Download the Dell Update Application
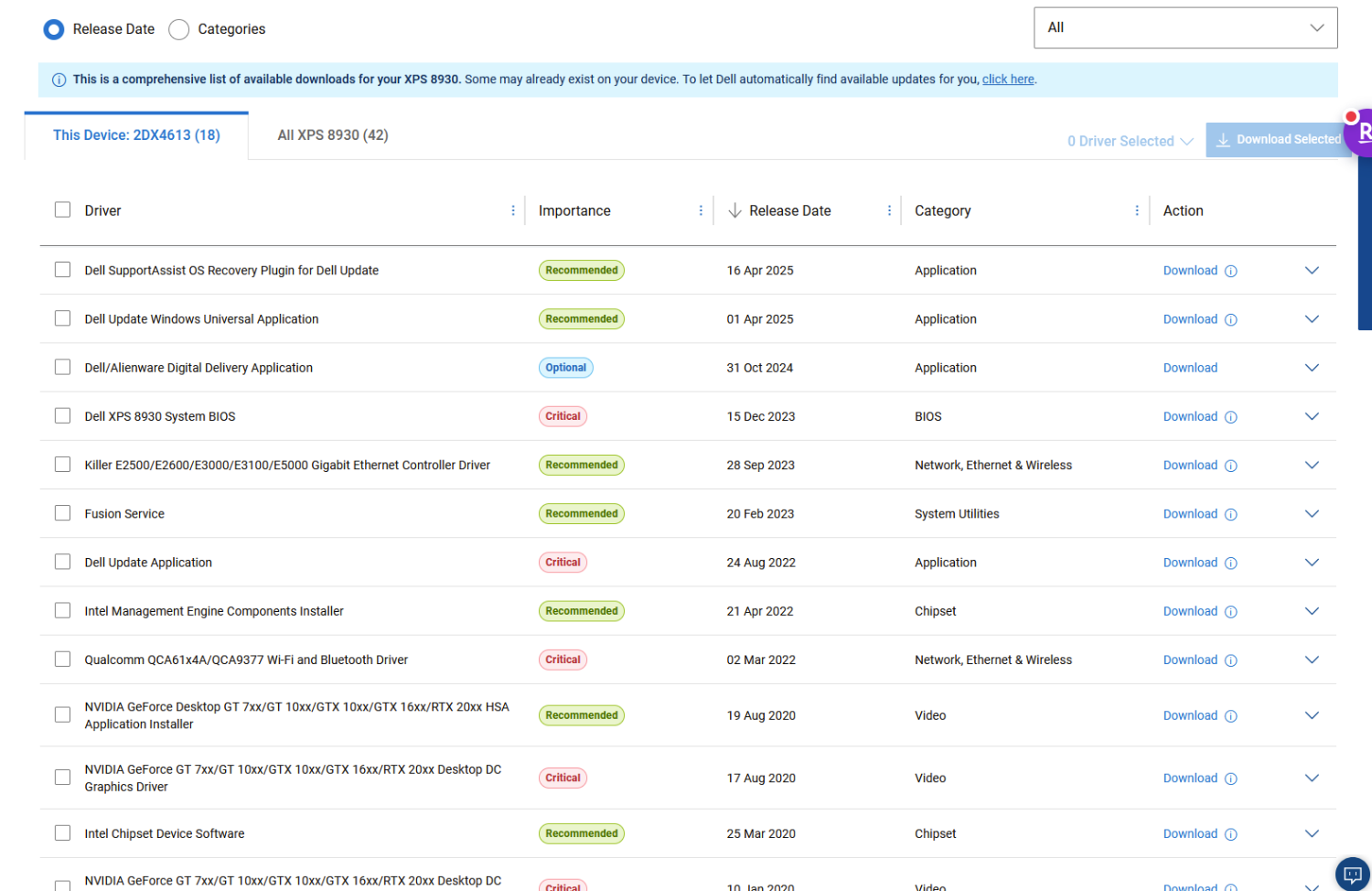 [x=1190, y=563]
